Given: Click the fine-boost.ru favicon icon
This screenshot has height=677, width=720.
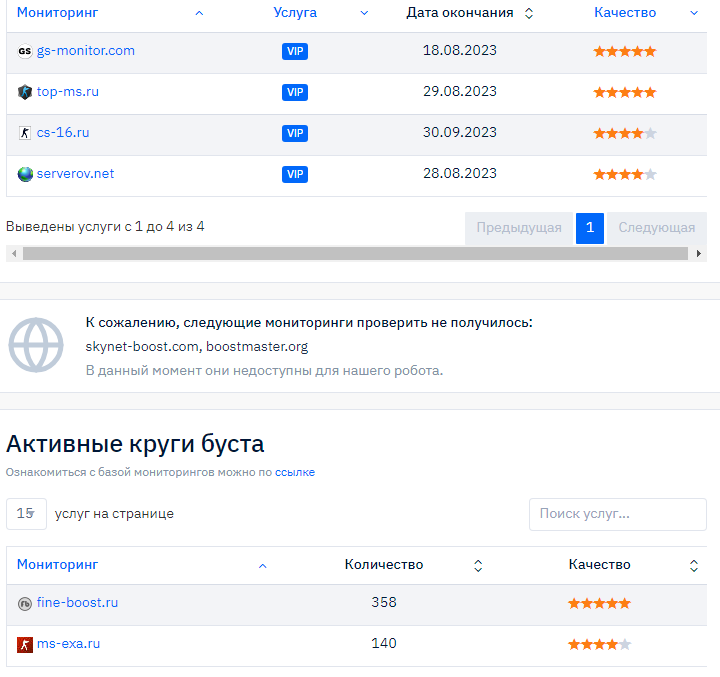Looking at the screenshot, I should [x=25, y=603].
